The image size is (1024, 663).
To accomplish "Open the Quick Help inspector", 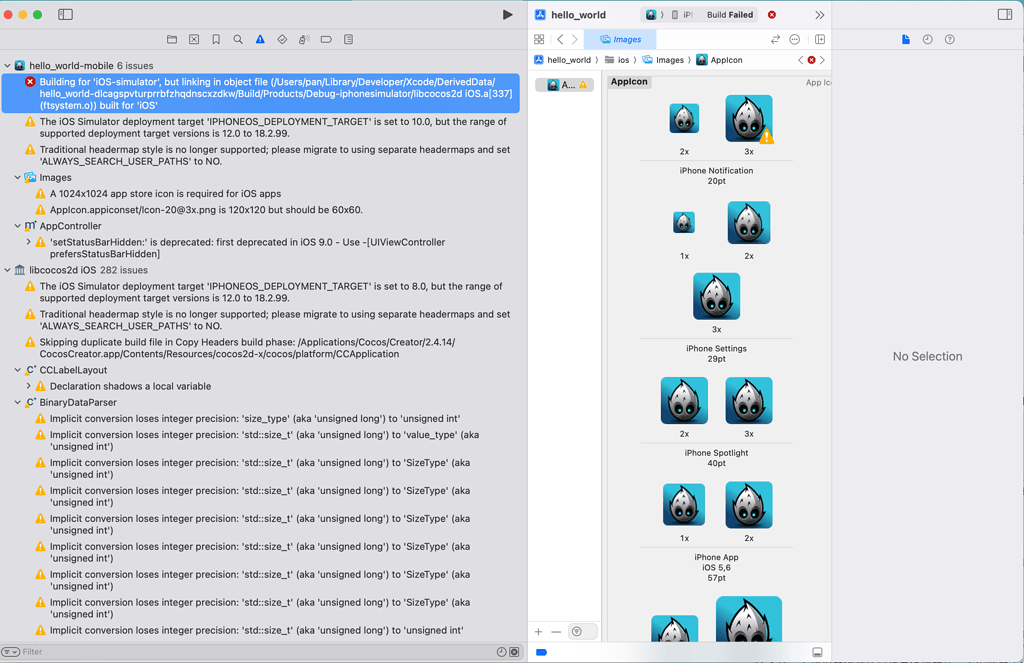I will [x=948, y=39].
